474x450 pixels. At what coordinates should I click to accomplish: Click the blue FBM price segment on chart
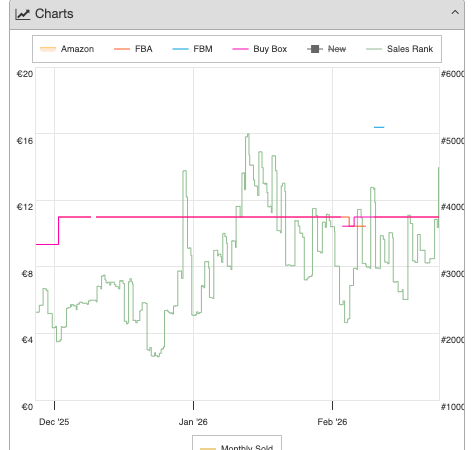tap(379, 127)
